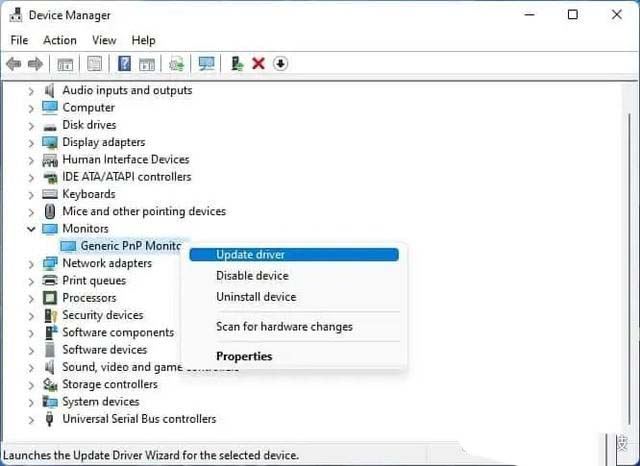Open Properties from the context menu

(244, 356)
